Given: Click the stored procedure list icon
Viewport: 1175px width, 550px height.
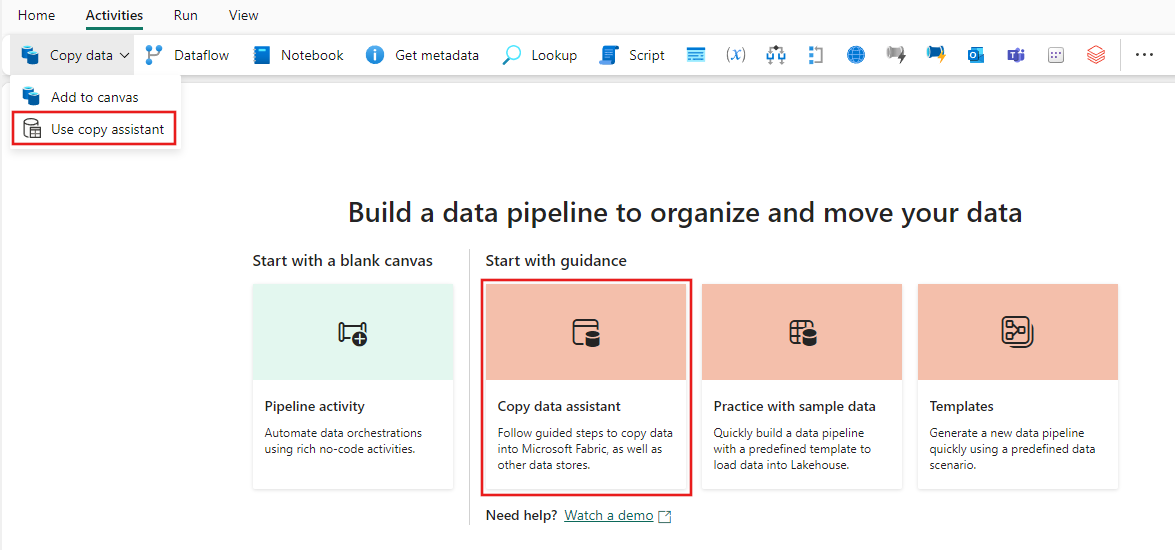Looking at the screenshot, I should click(696, 55).
